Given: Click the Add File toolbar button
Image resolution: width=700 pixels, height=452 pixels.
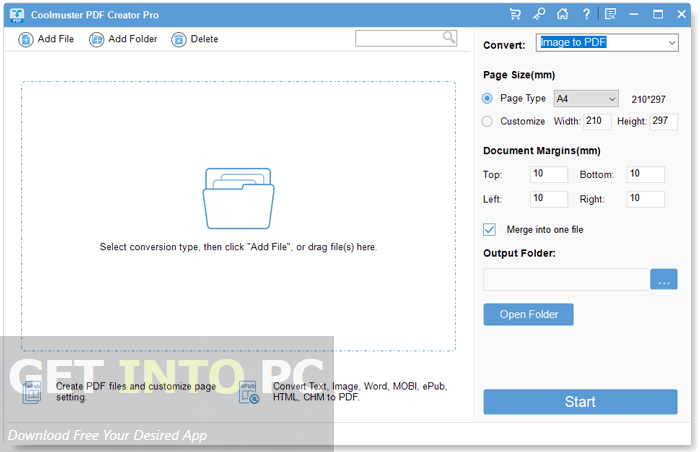Looking at the screenshot, I should (46, 39).
